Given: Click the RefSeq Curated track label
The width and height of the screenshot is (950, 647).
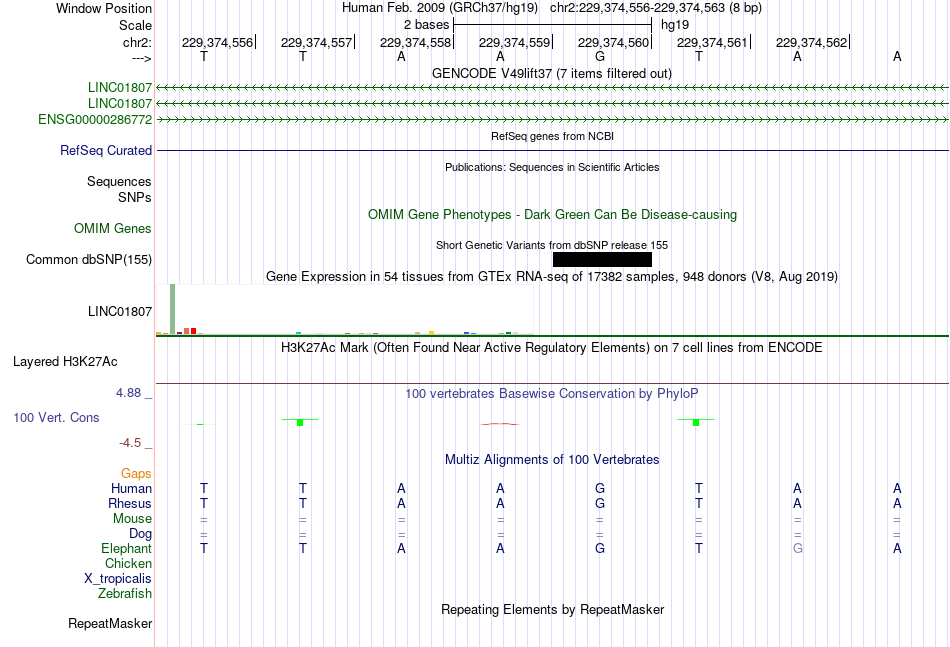Looking at the screenshot, I should (105, 150).
